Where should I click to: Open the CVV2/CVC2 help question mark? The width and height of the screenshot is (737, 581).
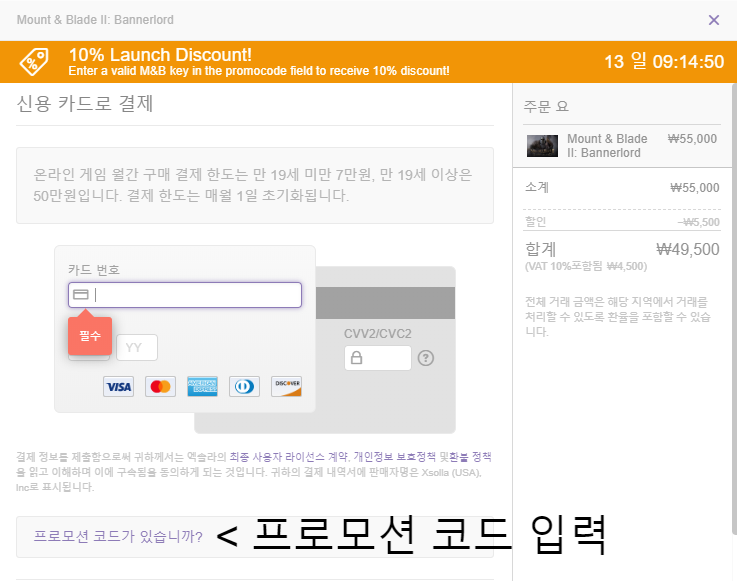tap(425, 358)
